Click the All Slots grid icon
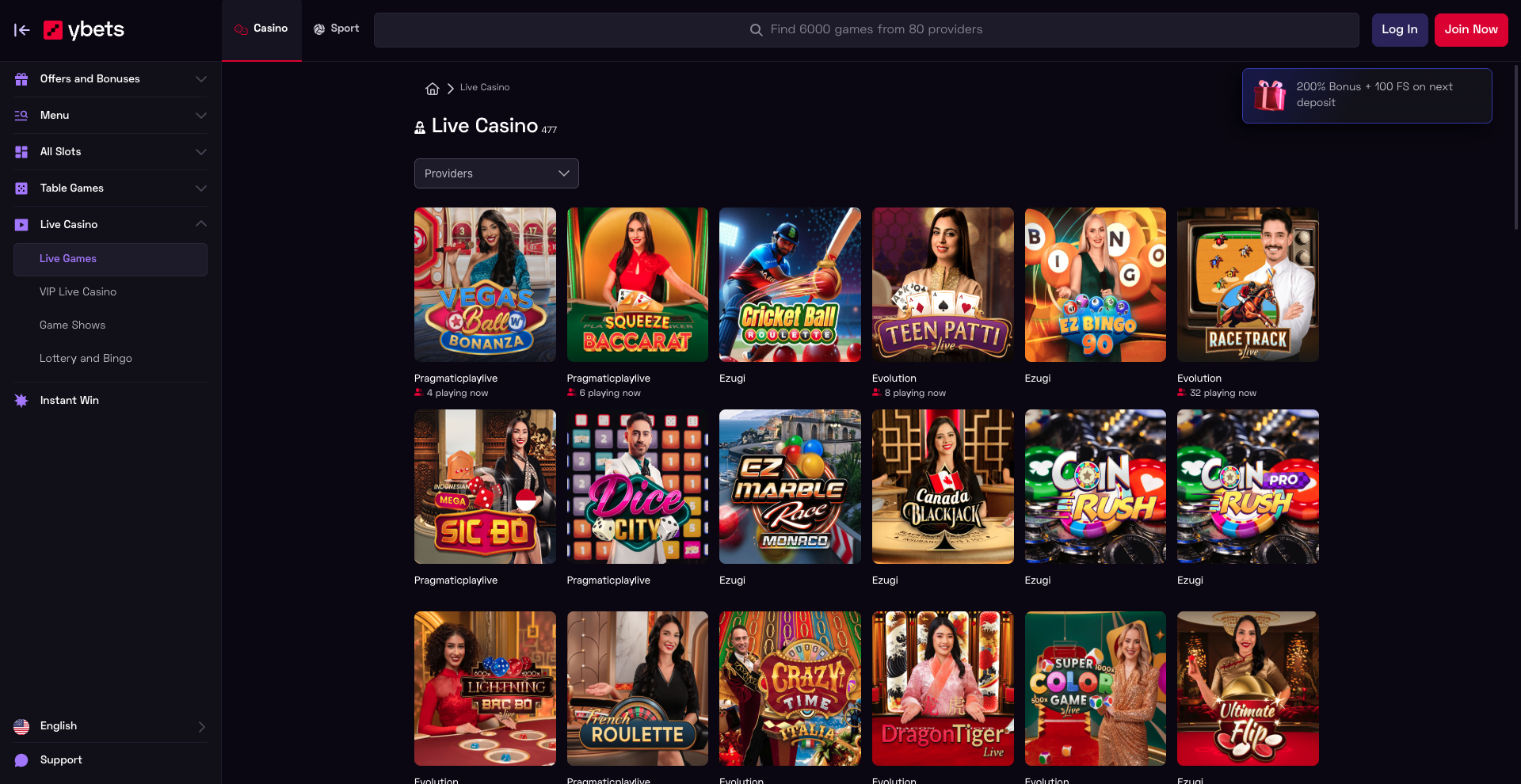1521x784 pixels. [21, 152]
